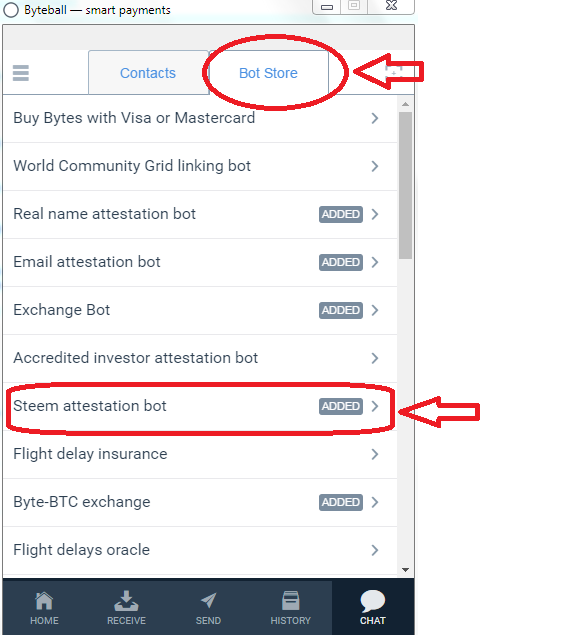Expand the Flight delays oracle chevron
The image size is (569, 635).
[x=375, y=550]
